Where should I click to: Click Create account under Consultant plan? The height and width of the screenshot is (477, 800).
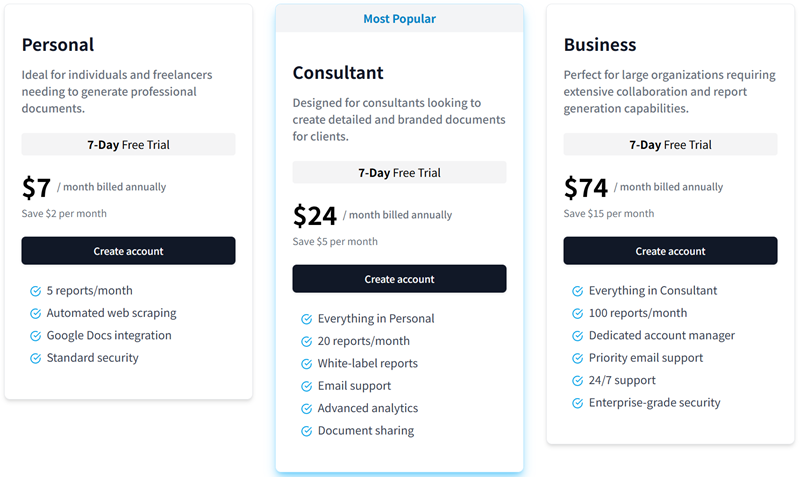pyautogui.click(x=399, y=279)
